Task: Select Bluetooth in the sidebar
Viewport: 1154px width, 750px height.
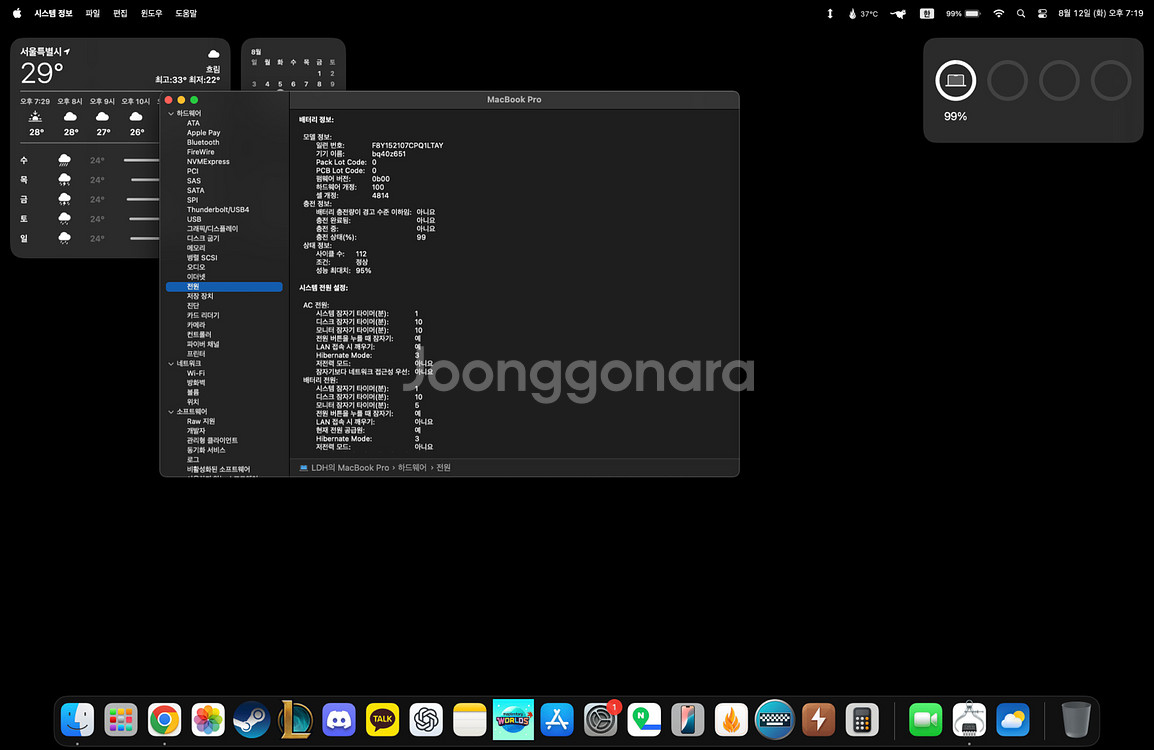Action: [202, 142]
